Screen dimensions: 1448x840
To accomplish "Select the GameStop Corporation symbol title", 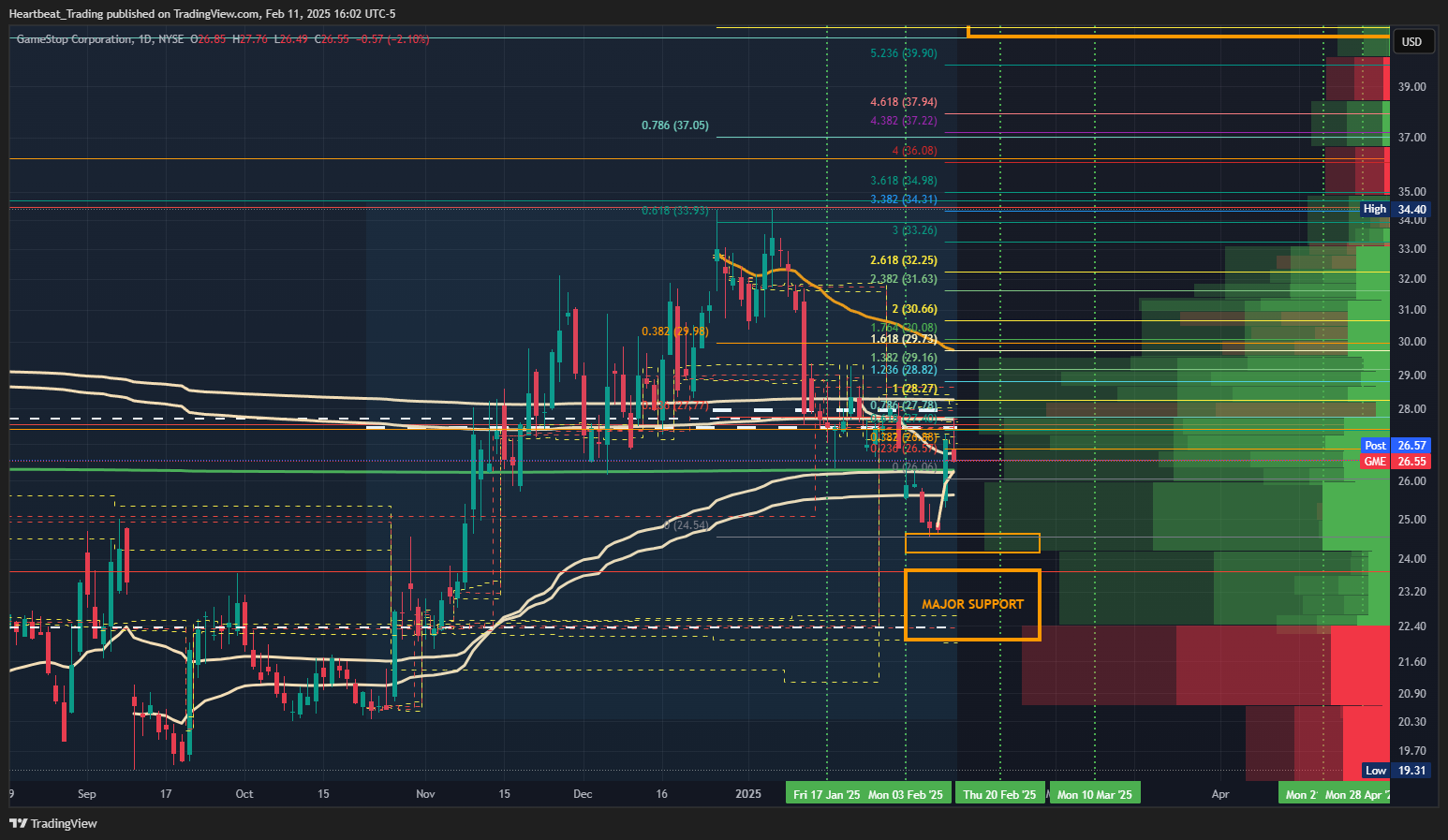I will pos(75,39).
